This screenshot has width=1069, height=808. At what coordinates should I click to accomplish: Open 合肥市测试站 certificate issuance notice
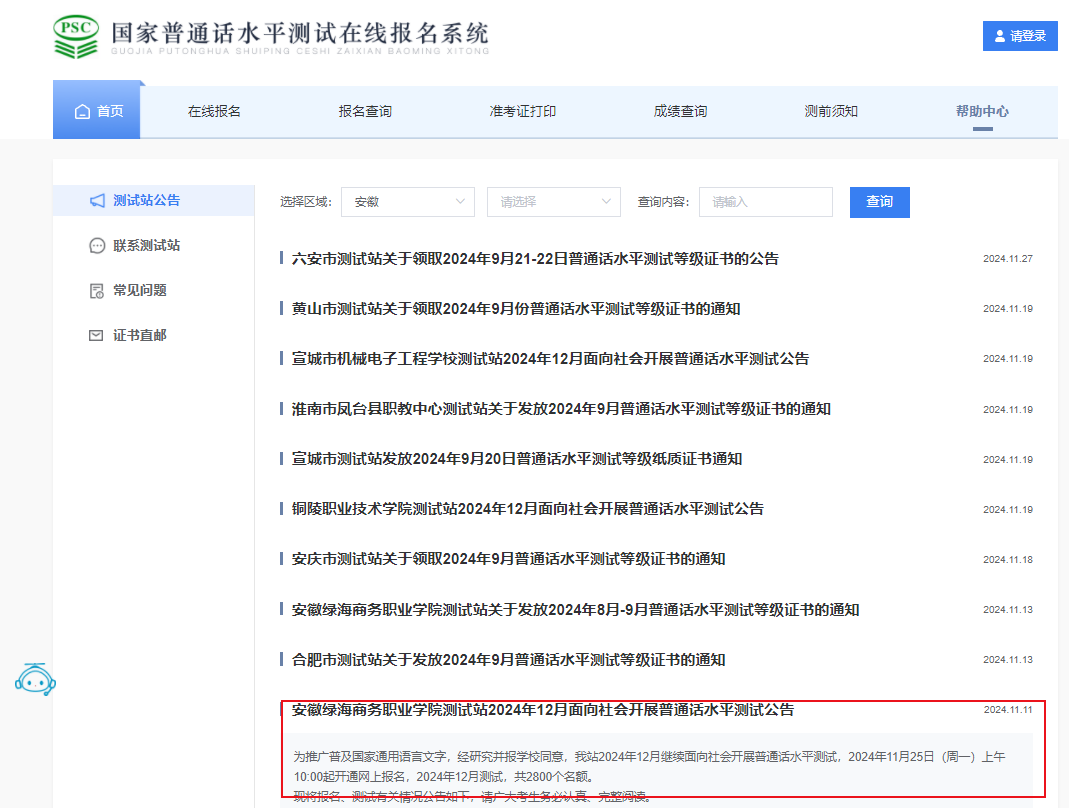pyautogui.click(x=508, y=660)
